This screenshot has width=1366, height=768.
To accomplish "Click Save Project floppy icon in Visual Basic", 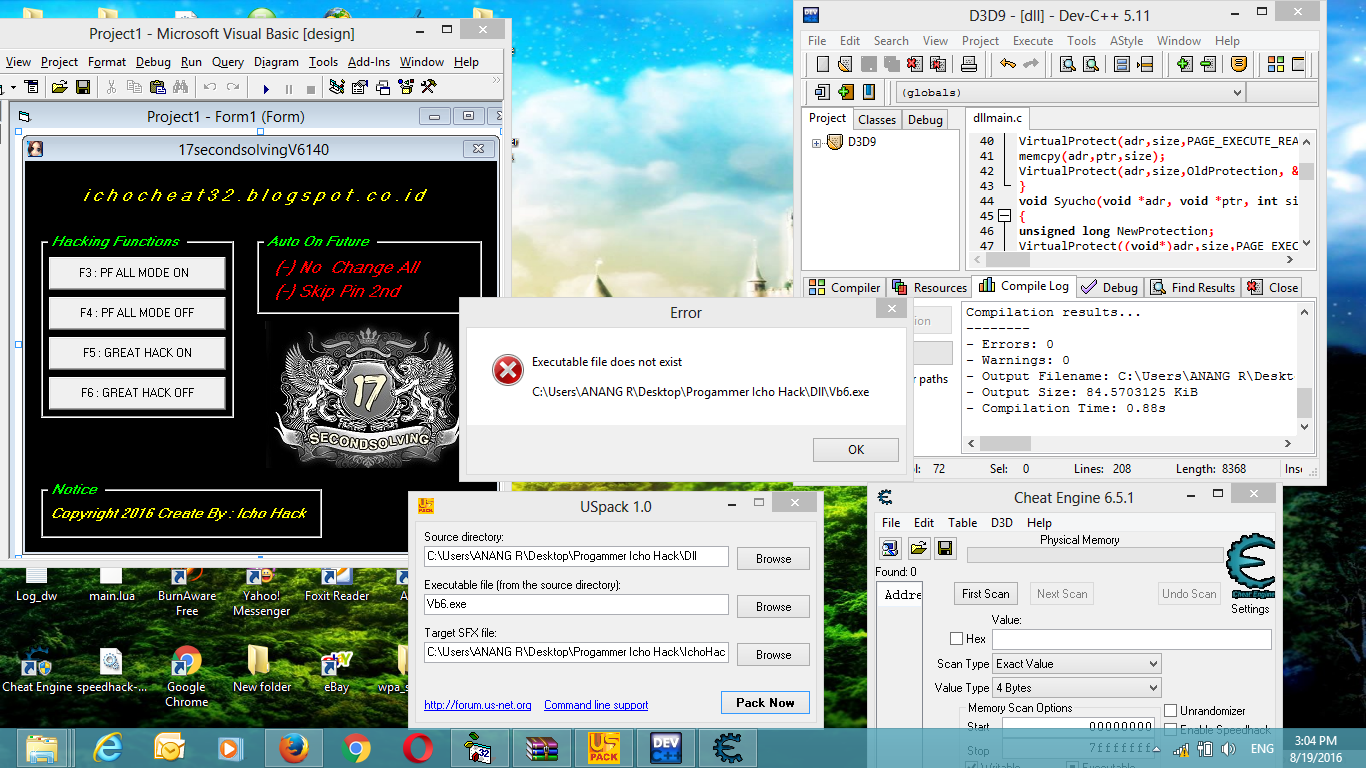I will (81, 87).
